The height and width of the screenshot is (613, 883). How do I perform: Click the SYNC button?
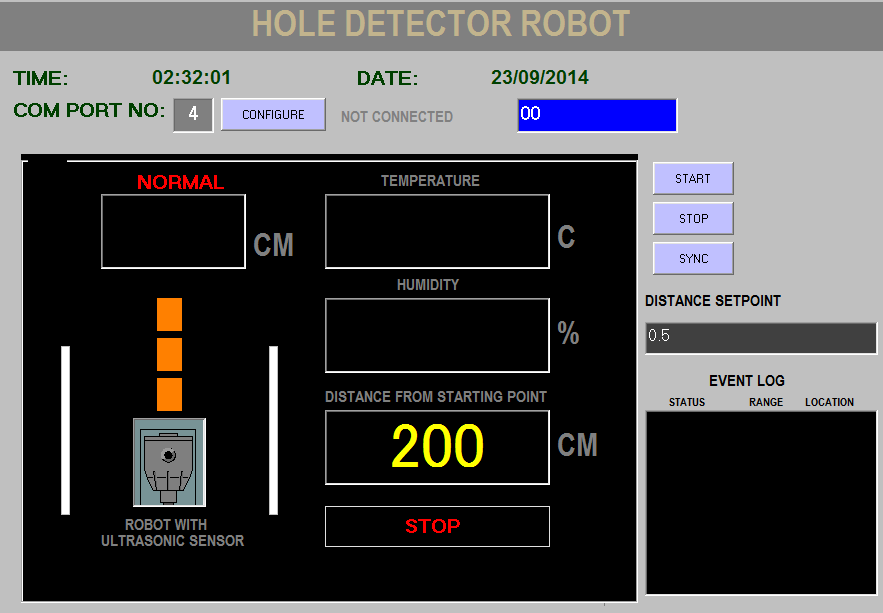(x=692, y=258)
